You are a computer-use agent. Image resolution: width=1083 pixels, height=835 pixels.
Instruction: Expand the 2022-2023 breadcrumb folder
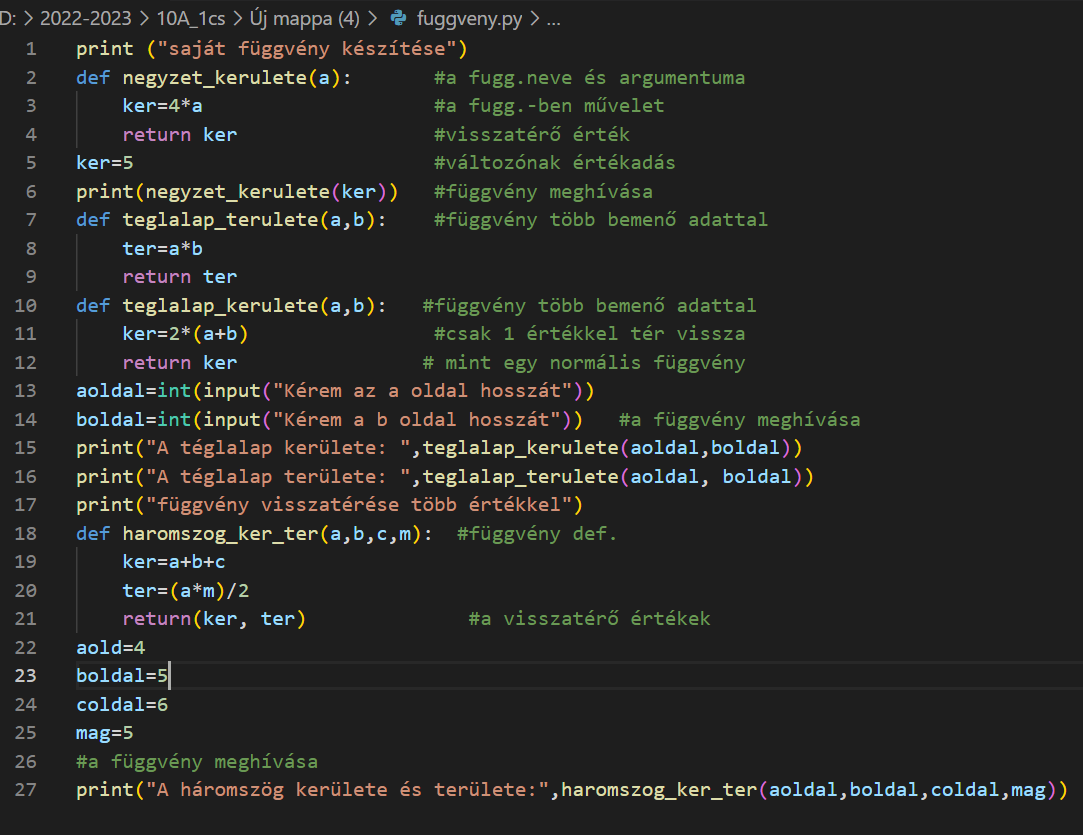pyautogui.click(x=85, y=18)
